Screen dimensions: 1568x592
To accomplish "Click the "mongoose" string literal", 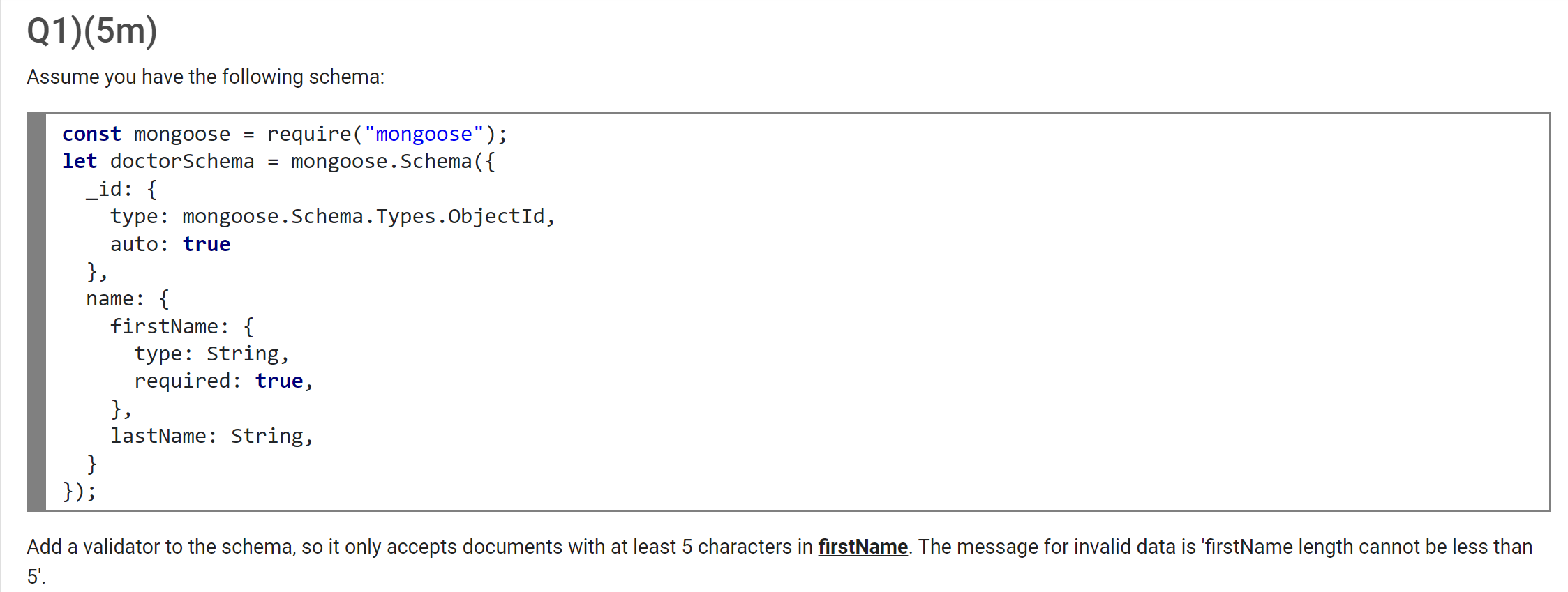I will coord(424,134).
